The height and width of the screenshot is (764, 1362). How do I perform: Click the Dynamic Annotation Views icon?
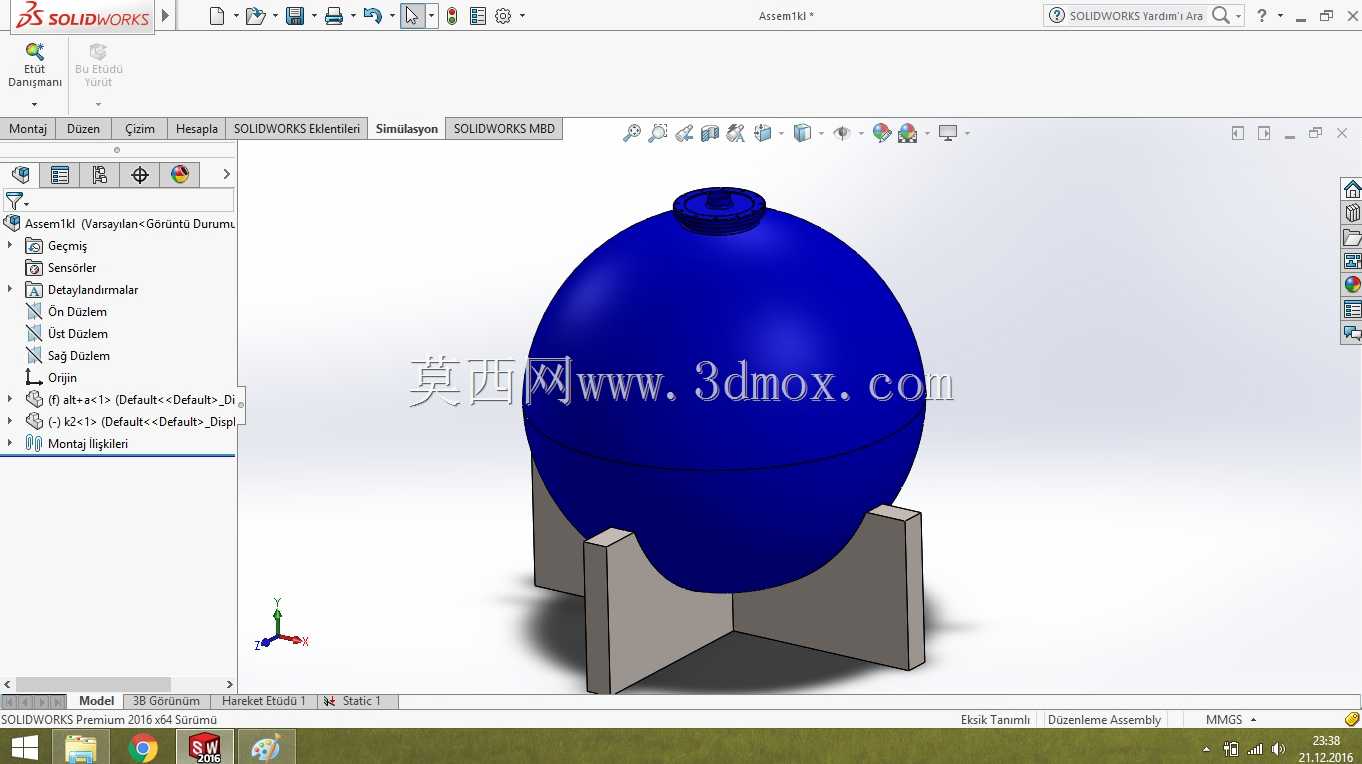(736, 133)
